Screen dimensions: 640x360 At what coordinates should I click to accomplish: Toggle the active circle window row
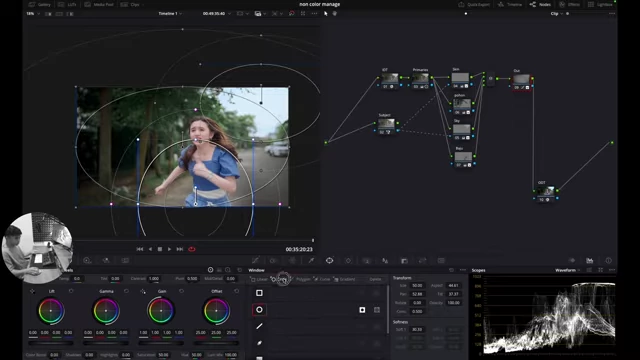pos(259,310)
